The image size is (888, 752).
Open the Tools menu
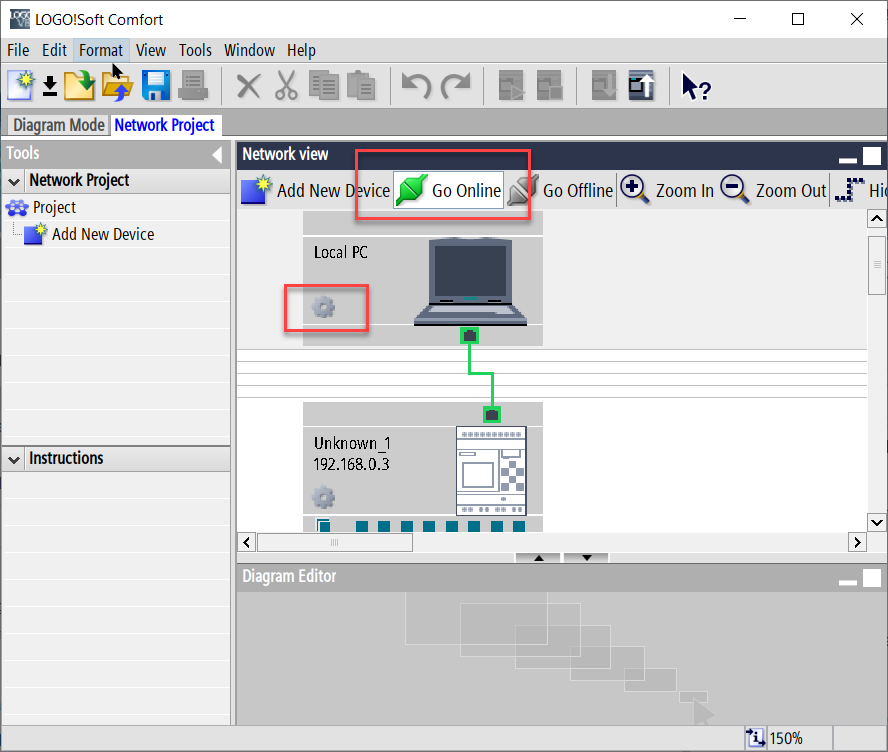[x=195, y=50]
